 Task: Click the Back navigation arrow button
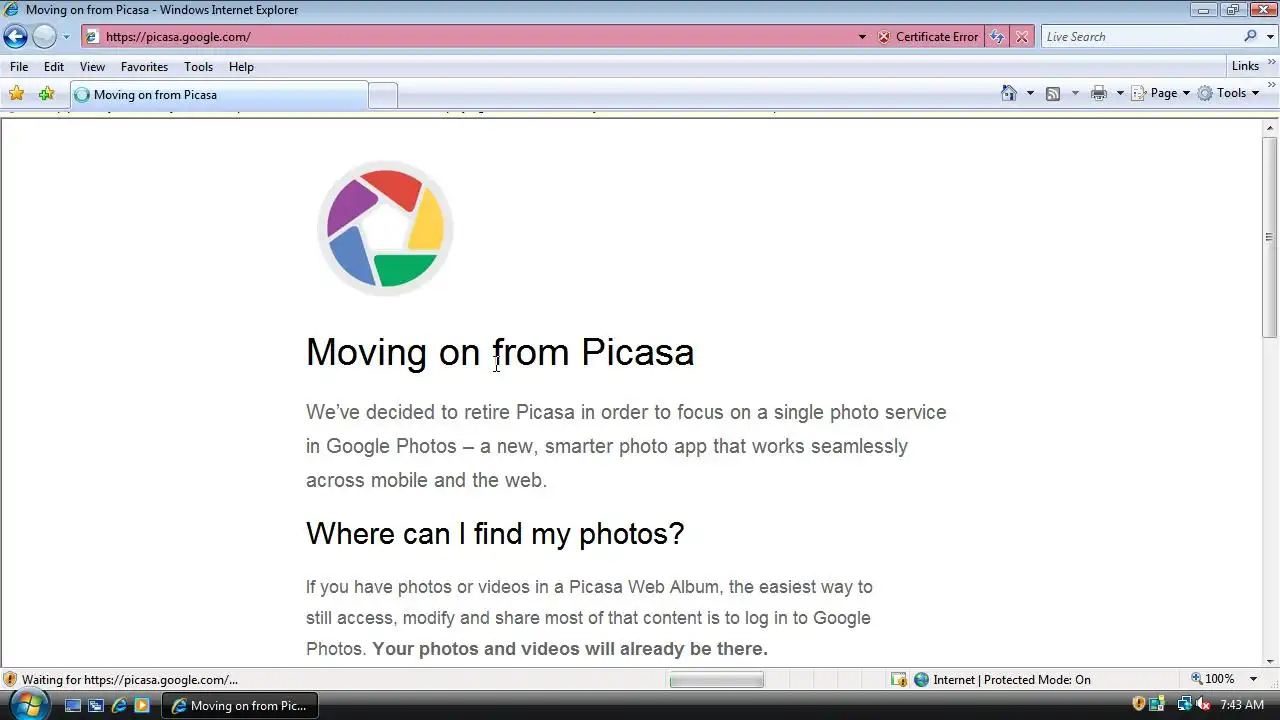click(x=15, y=37)
